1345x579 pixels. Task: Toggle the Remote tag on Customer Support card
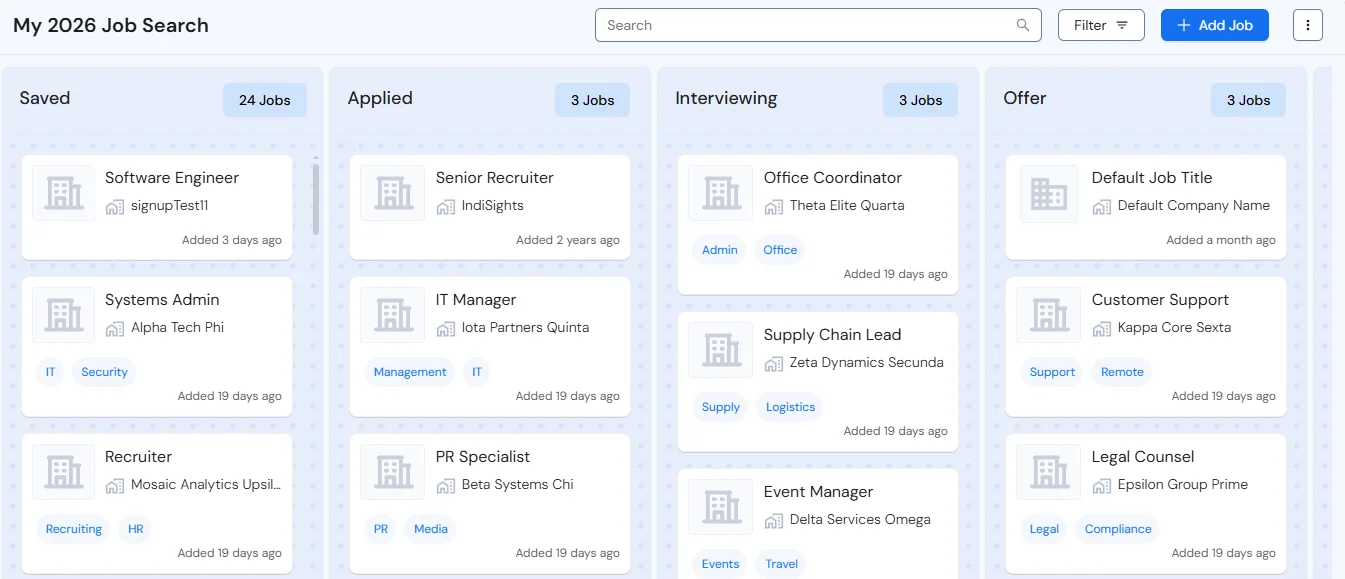click(1122, 371)
